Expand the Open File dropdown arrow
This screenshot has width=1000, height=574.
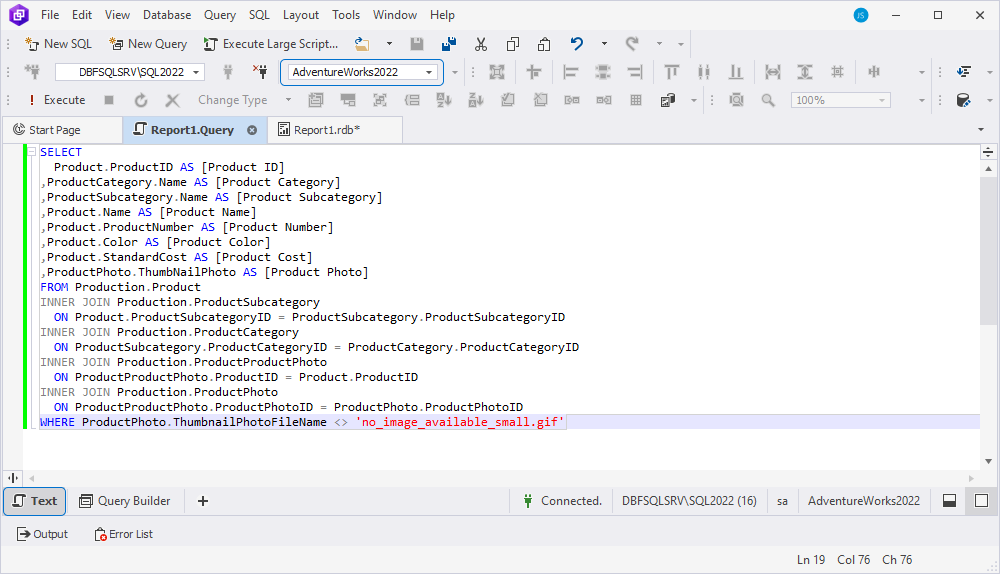pos(389,44)
